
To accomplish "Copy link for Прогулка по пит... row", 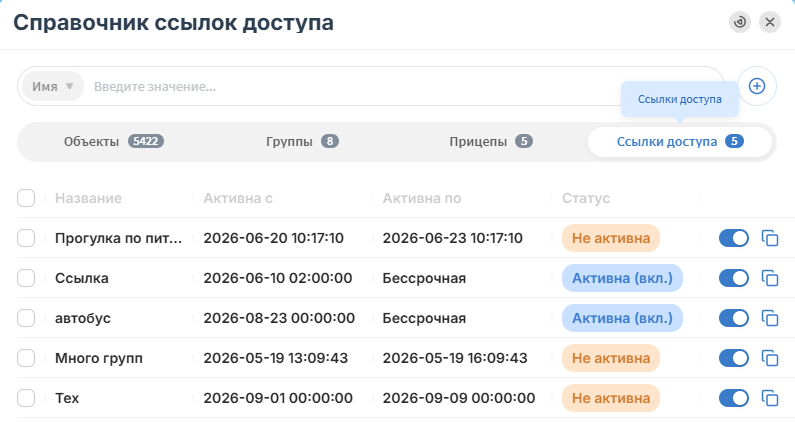I will [770, 238].
